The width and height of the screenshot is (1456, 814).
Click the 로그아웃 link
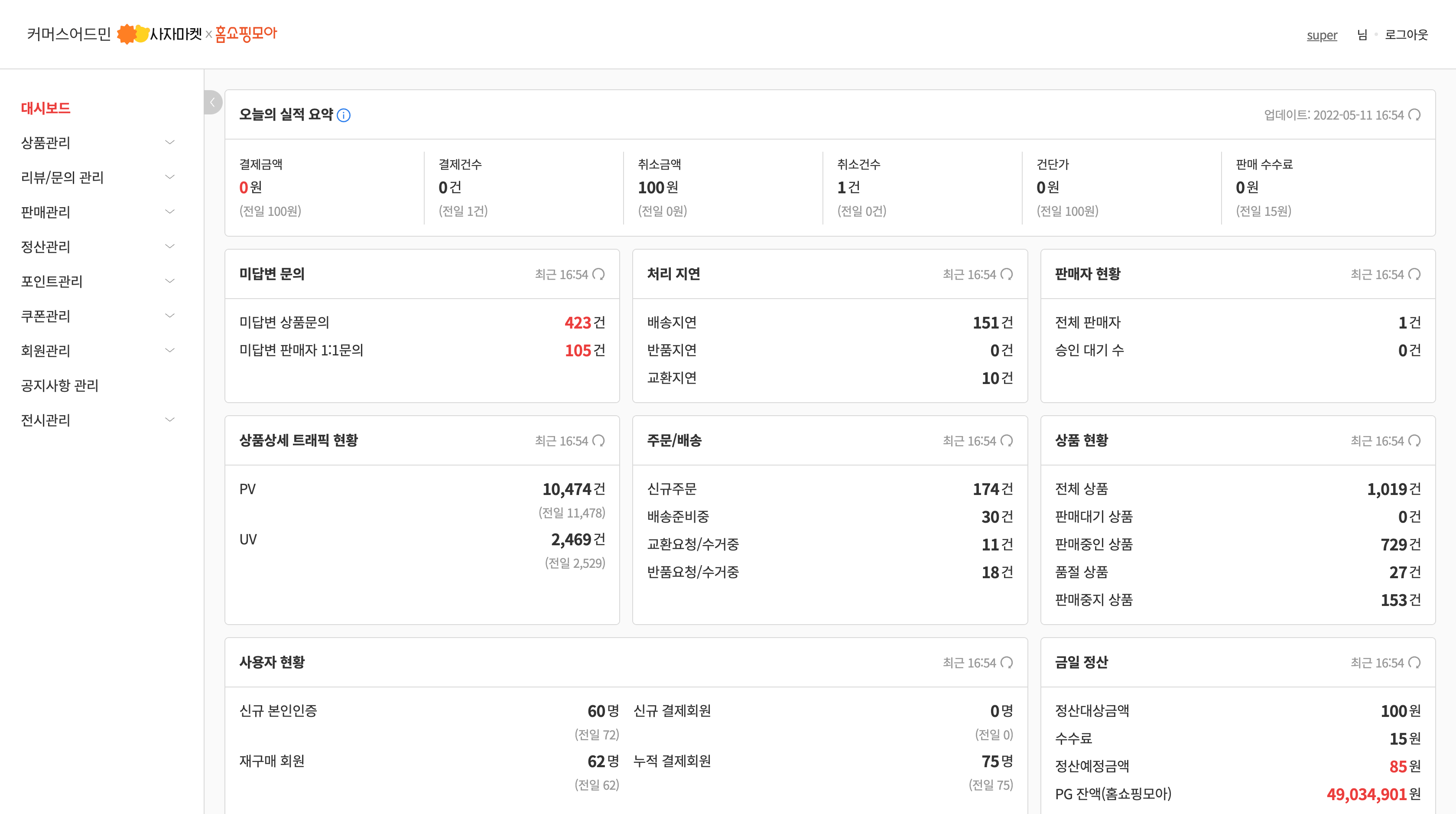(x=1406, y=35)
